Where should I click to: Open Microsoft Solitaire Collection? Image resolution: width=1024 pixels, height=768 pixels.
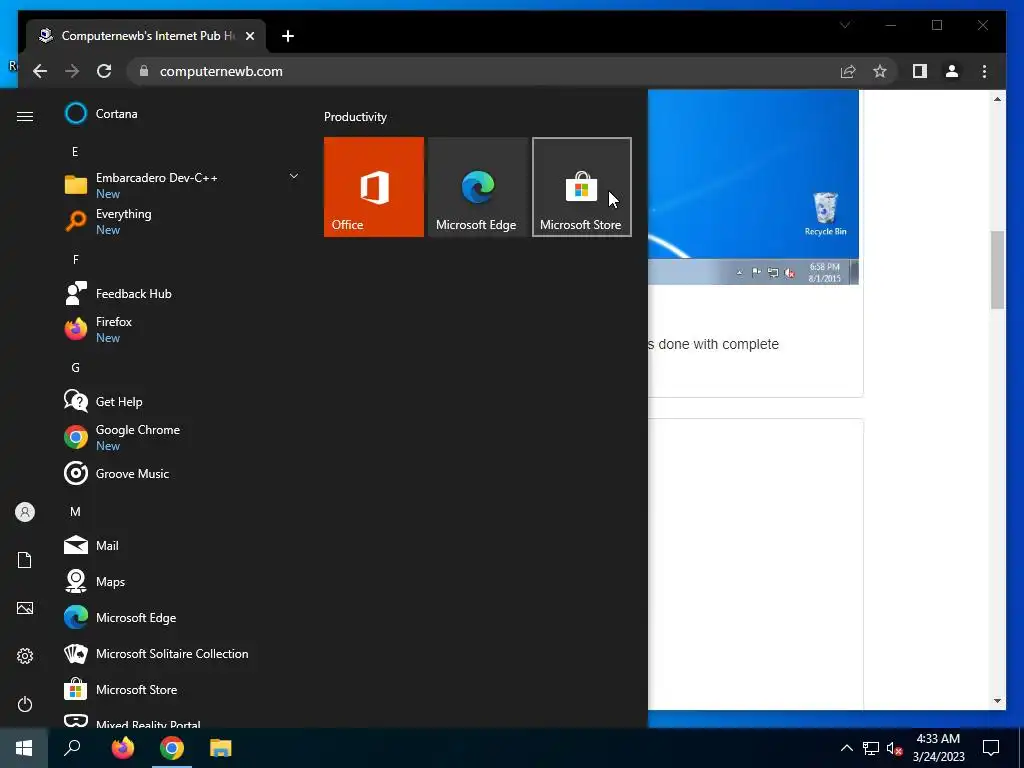[x=180, y=654]
